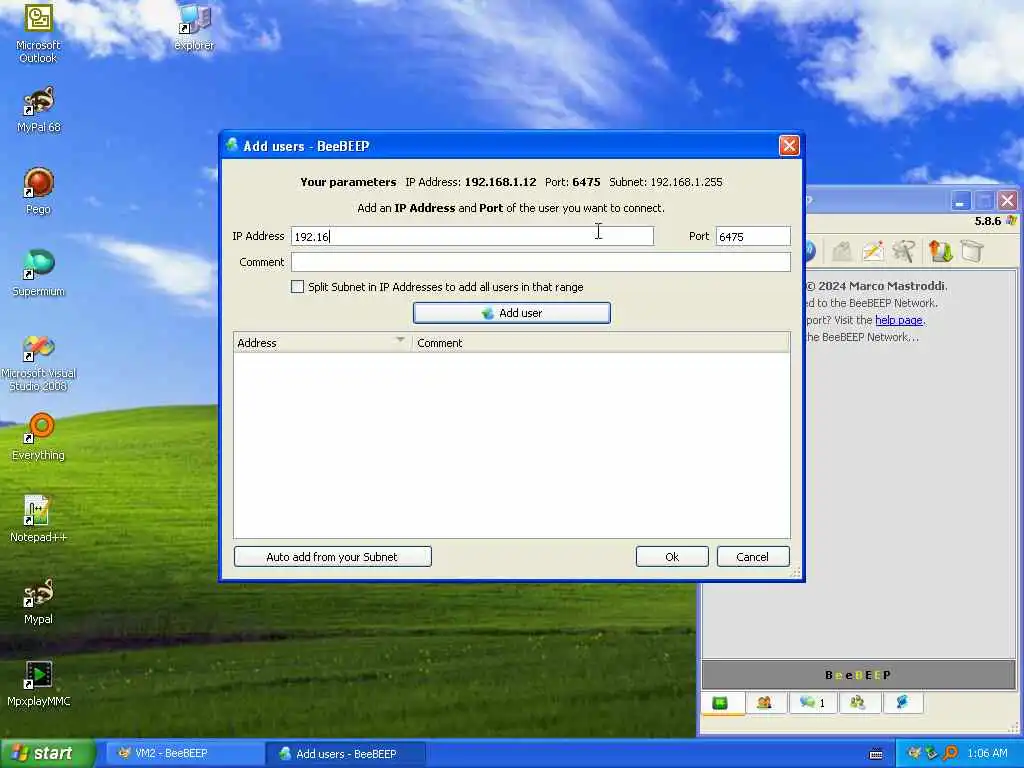Click into the Port field
Viewport: 1024px width, 768px height.
[x=753, y=236]
